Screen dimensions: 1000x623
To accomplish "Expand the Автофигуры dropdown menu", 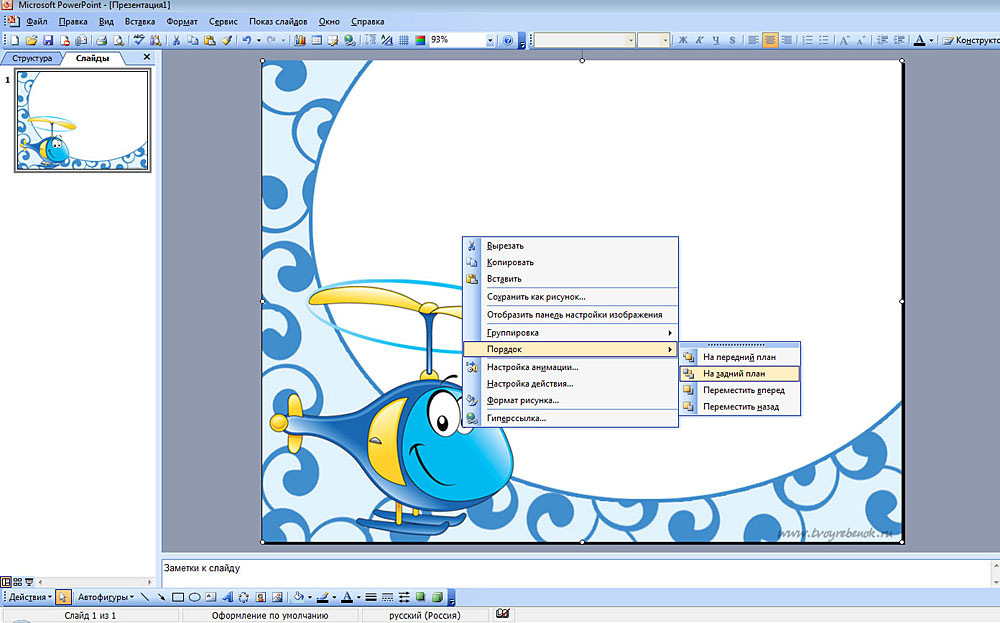I will [105, 598].
